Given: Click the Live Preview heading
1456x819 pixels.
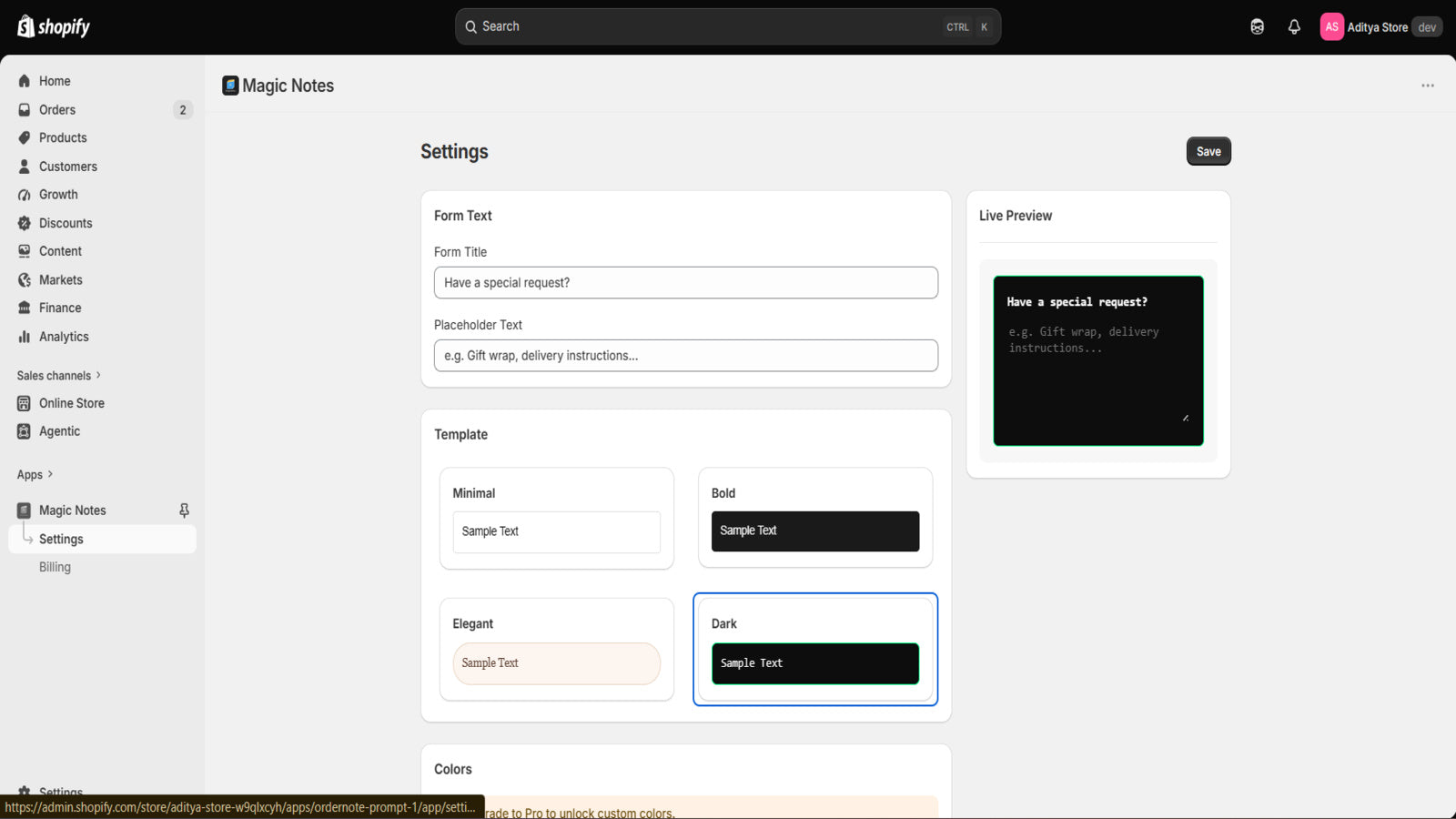Looking at the screenshot, I should [1016, 216].
